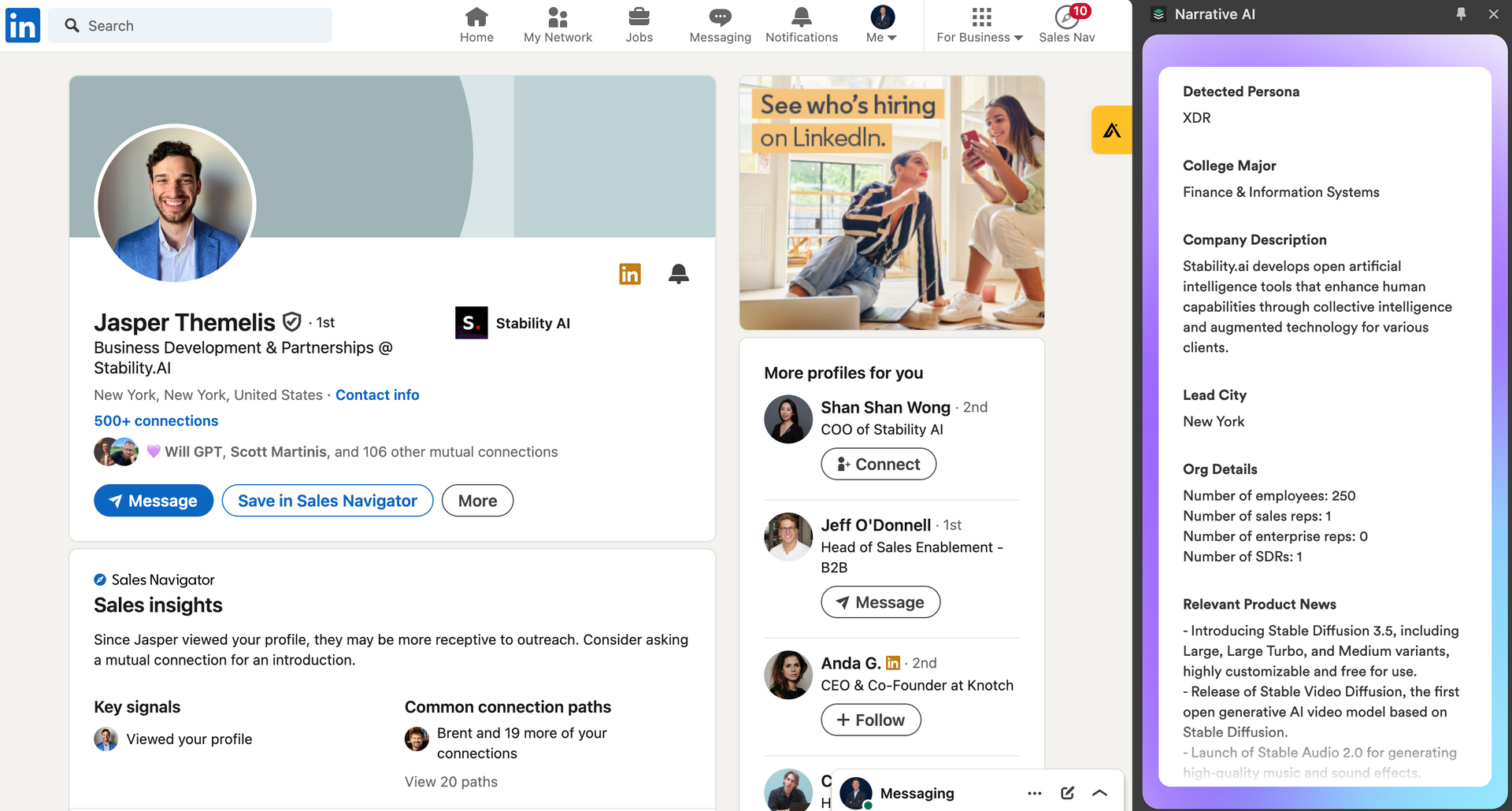Screen dimensions: 1512x811
Task: Click Sales insights heading
Action: point(158,605)
